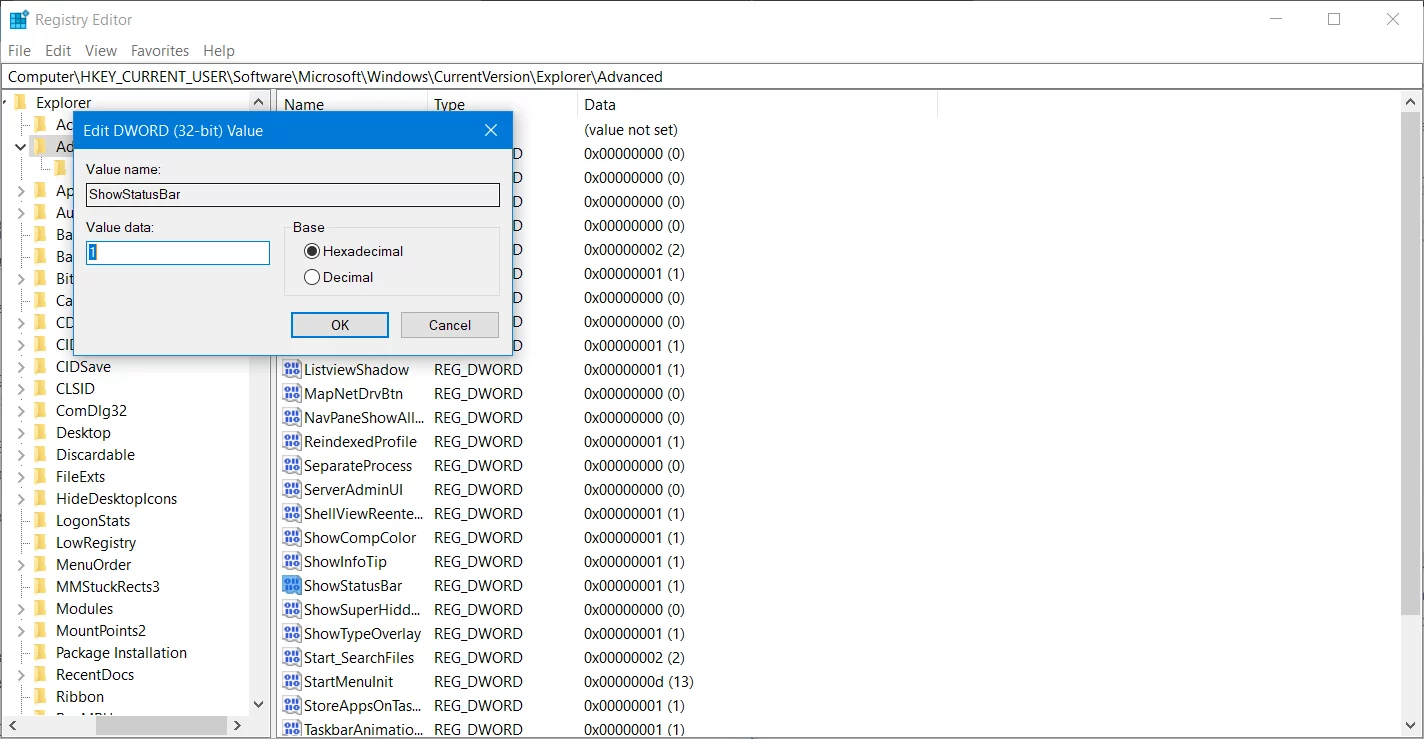Click the Discardable folder icon

(x=40, y=454)
